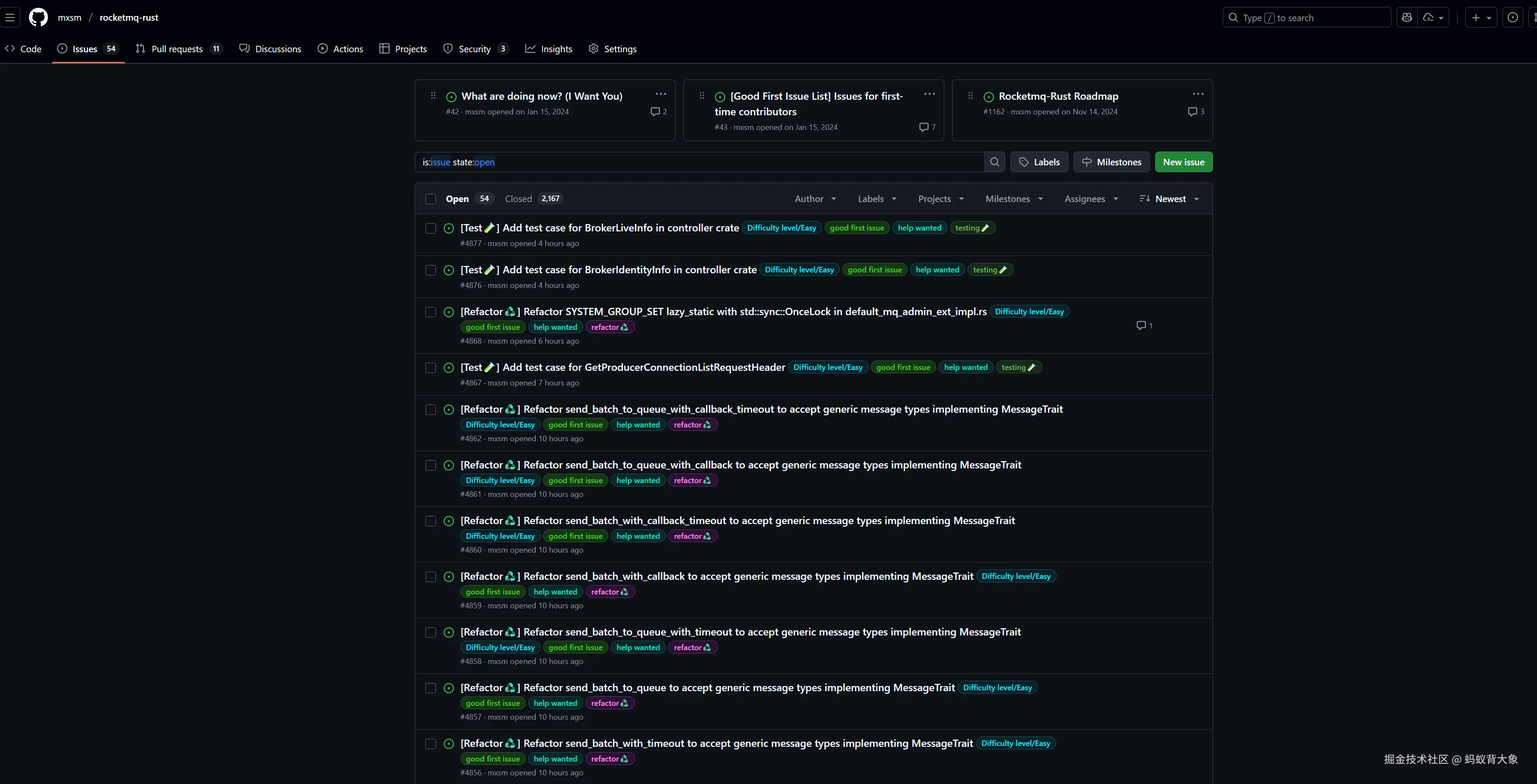The width and height of the screenshot is (1537, 784).
Task: Open the issues inbox icon in the top right
Action: 1512,17
